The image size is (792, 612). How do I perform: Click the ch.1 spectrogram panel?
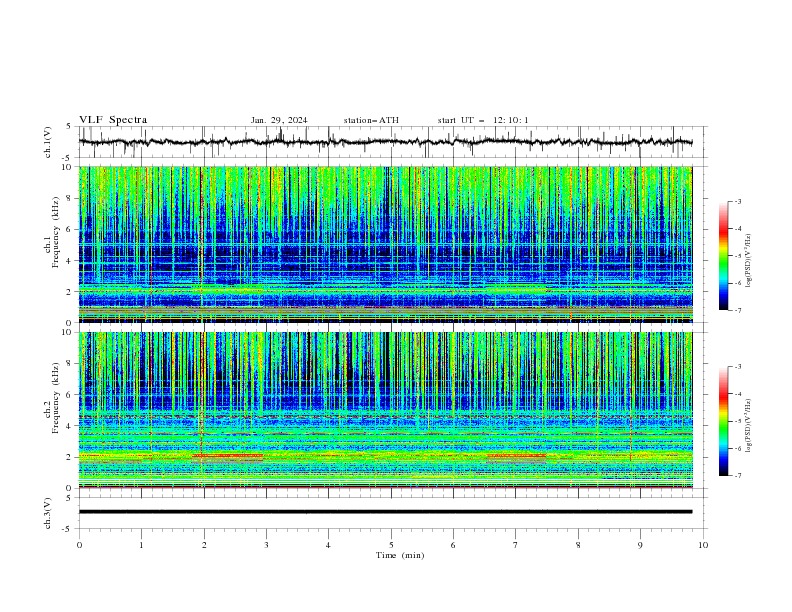coord(385,244)
